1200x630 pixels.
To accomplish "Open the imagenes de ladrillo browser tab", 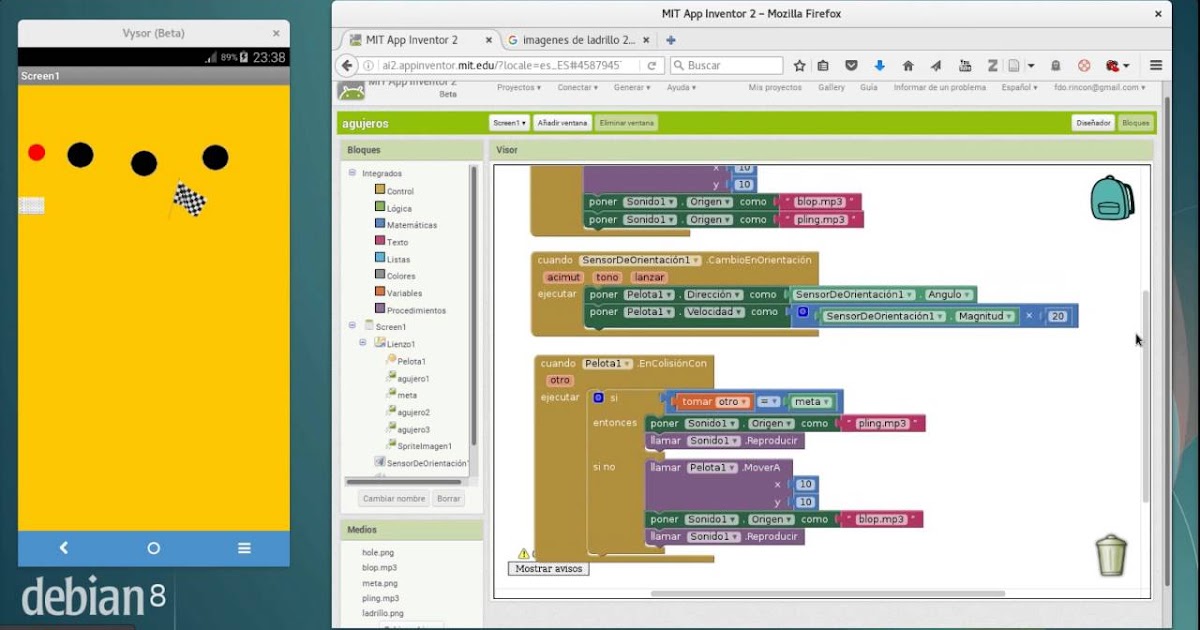I will 578,41.
